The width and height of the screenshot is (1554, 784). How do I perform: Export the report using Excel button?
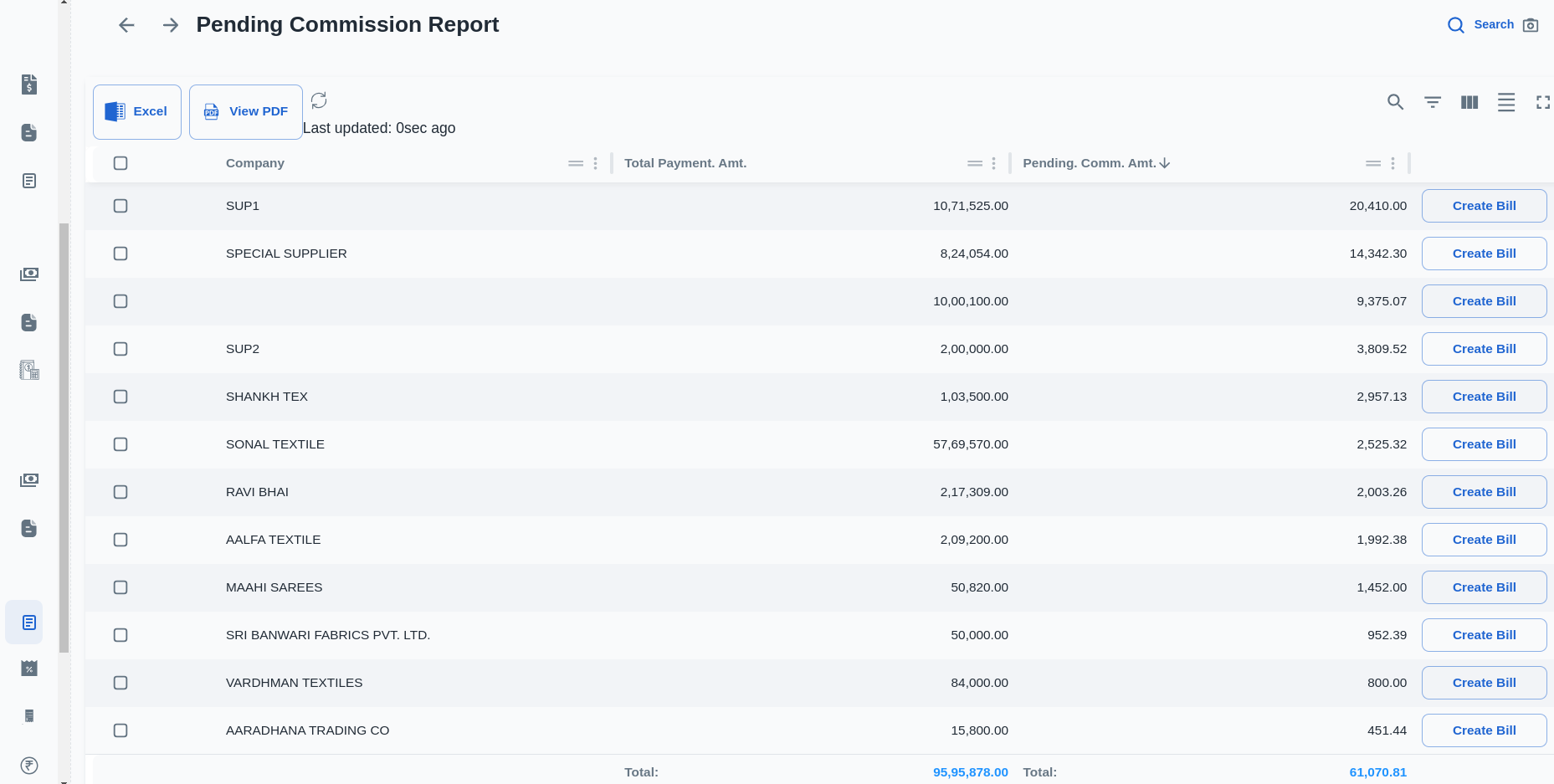click(x=137, y=111)
